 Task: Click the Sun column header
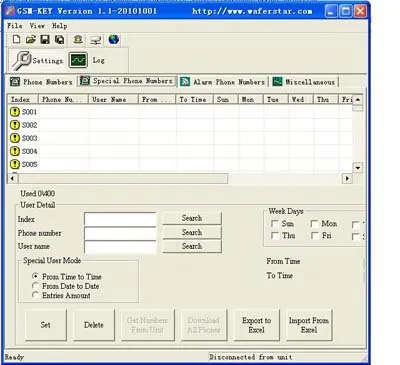(225, 99)
